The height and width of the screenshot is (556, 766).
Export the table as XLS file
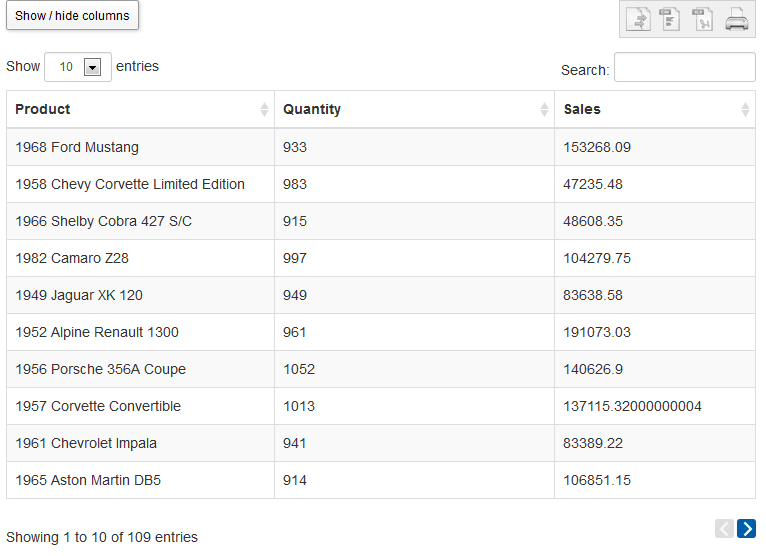(x=702, y=20)
